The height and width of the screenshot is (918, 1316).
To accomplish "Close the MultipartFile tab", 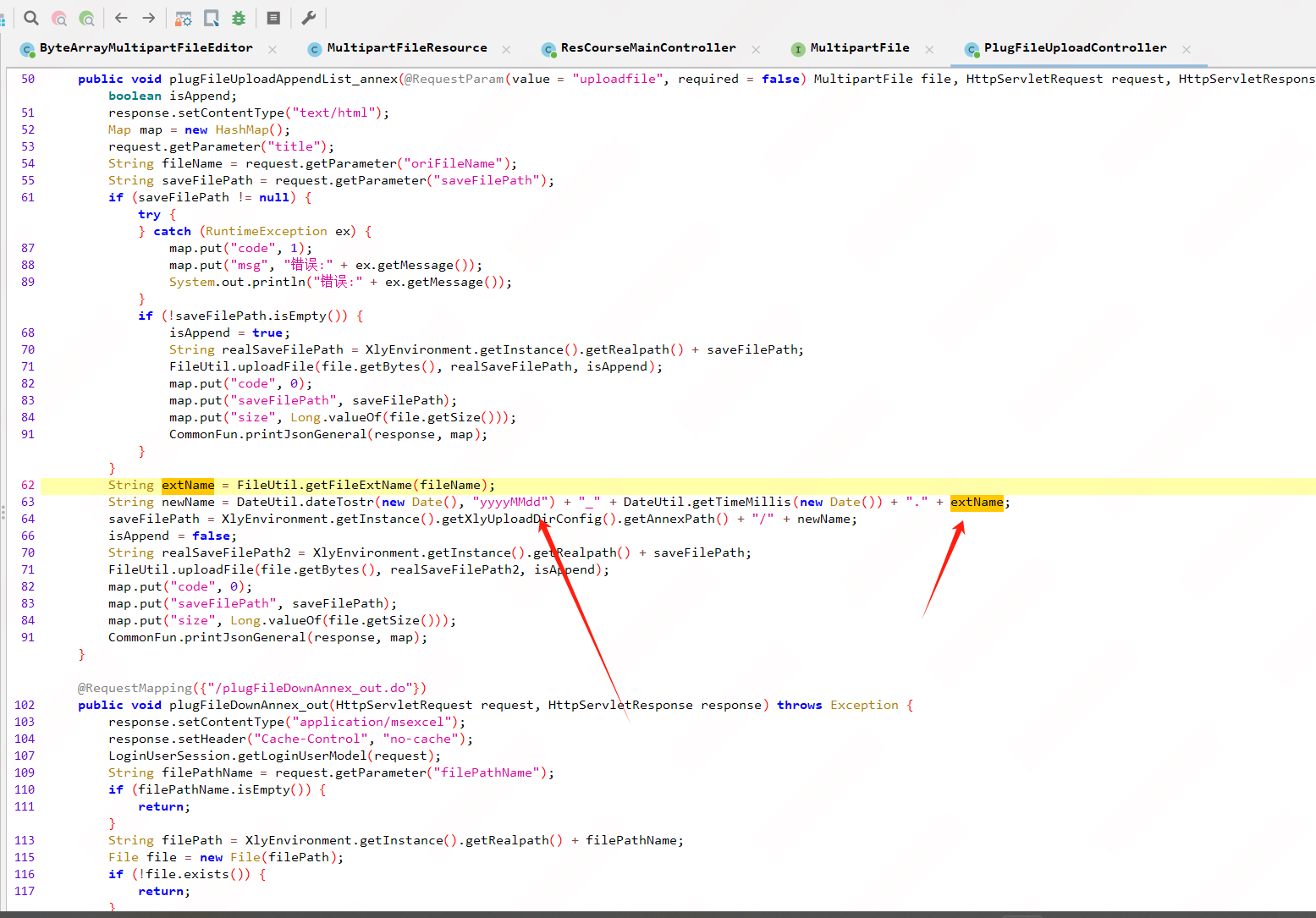I will click(x=929, y=50).
